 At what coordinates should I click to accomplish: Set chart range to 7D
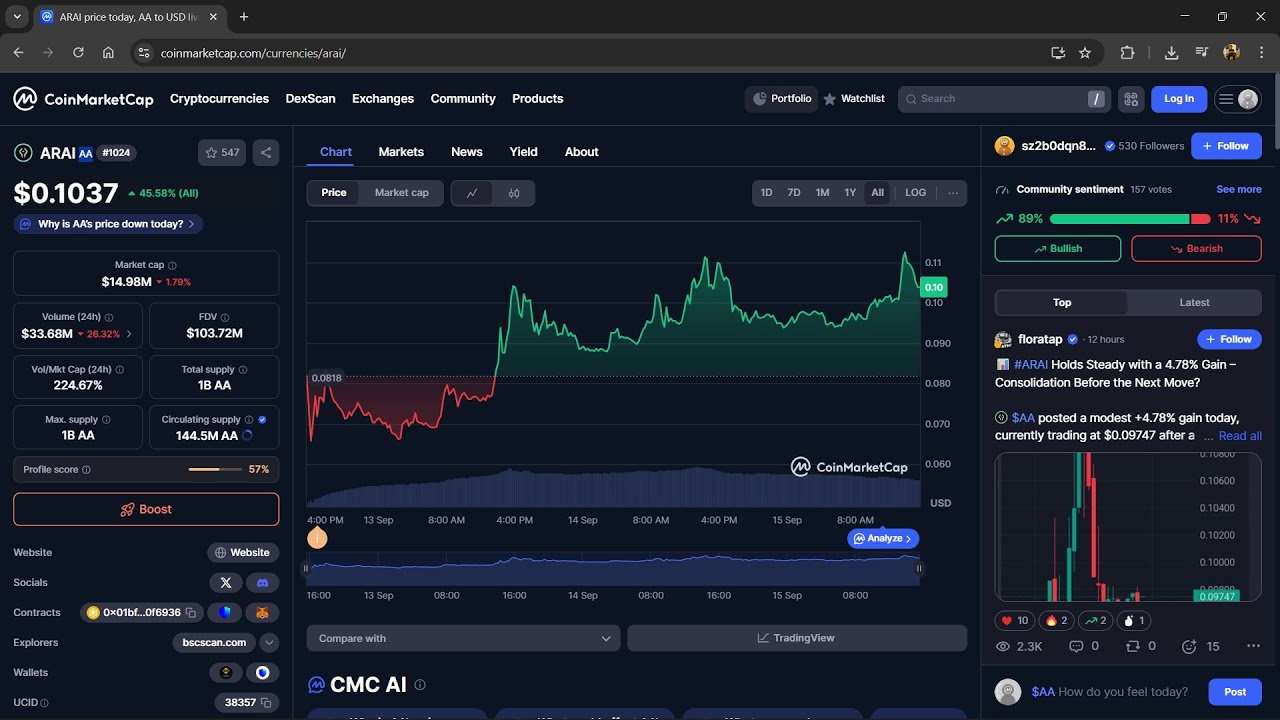click(x=794, y=193)
